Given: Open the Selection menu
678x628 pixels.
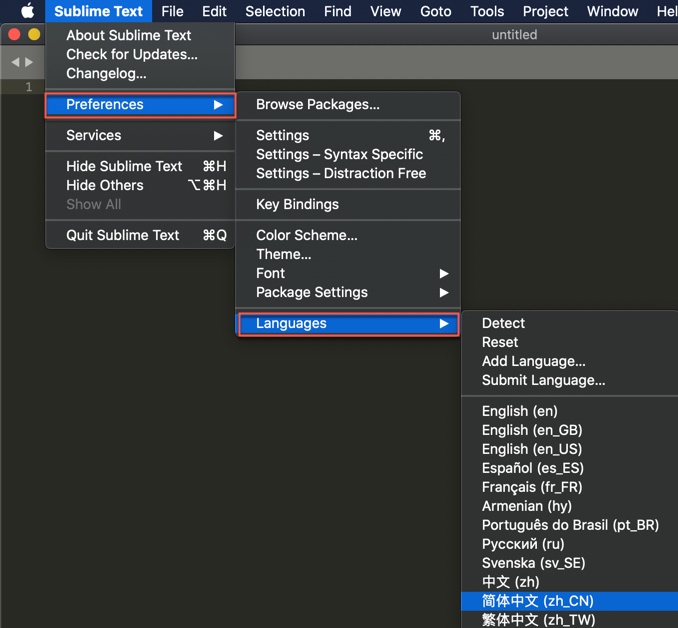Looking at the screenshot, I should (275, 11).
